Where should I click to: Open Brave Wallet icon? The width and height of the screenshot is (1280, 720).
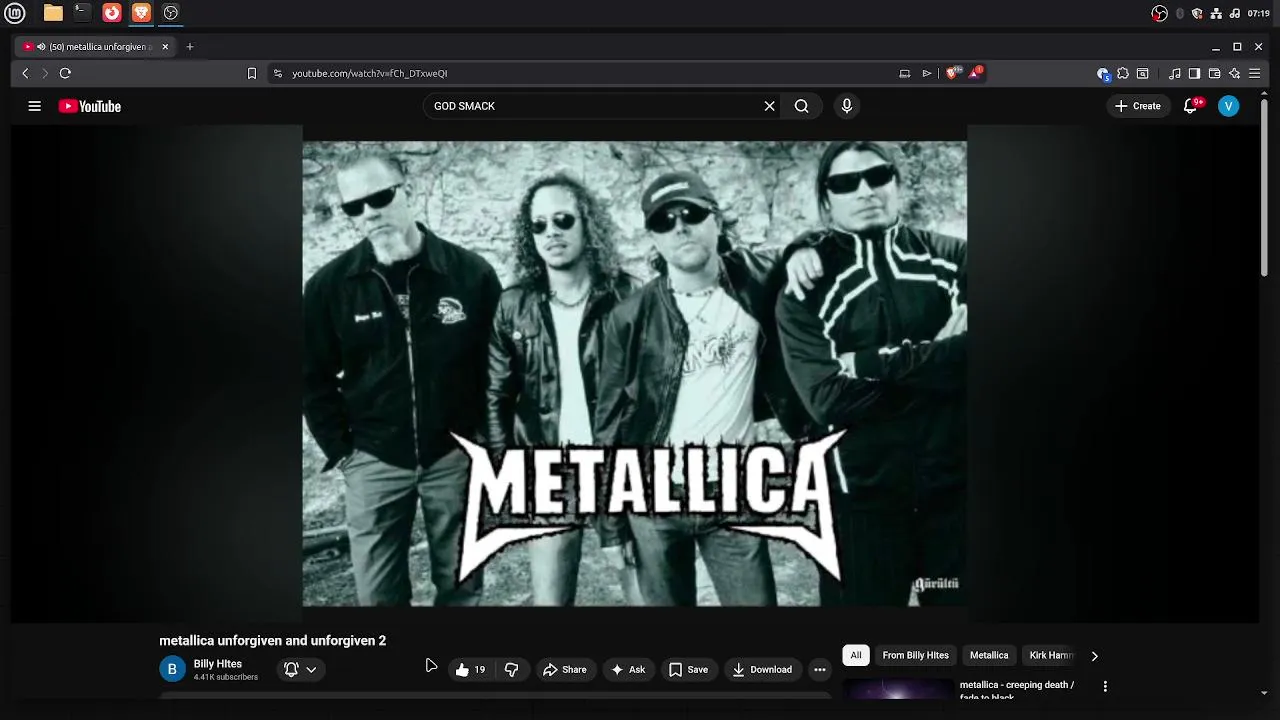click(1214, 73)
